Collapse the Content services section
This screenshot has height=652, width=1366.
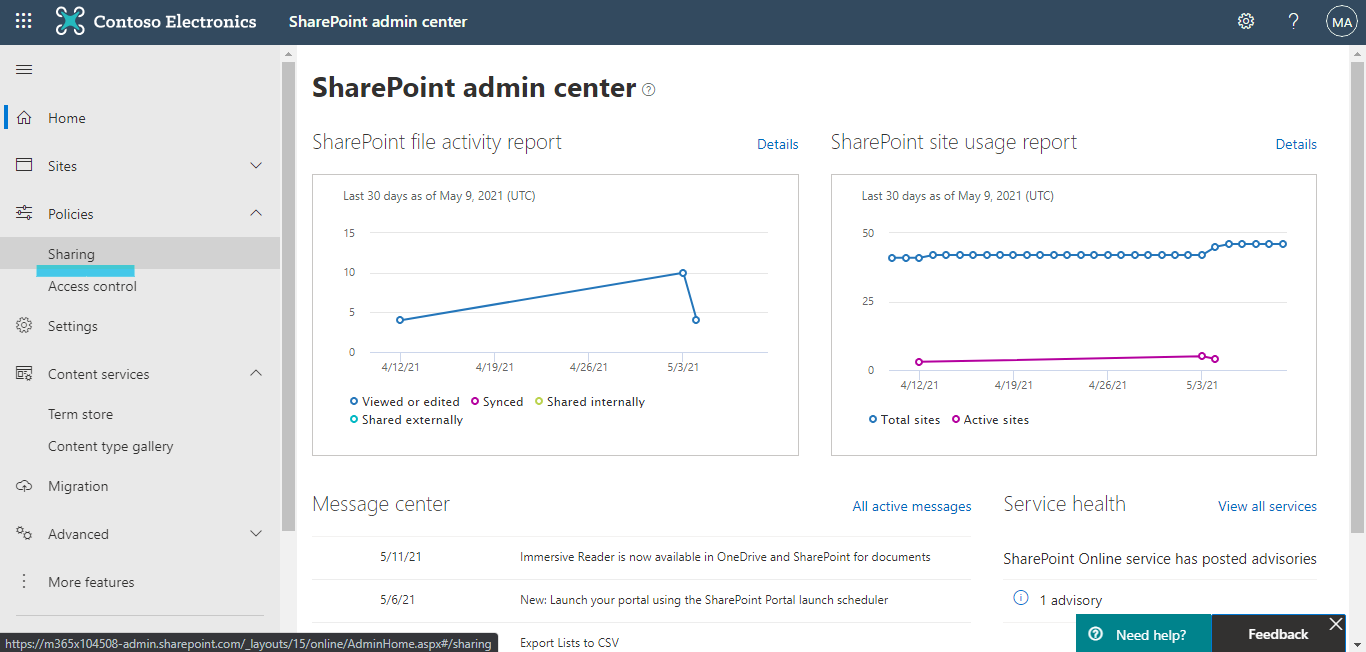255,373
